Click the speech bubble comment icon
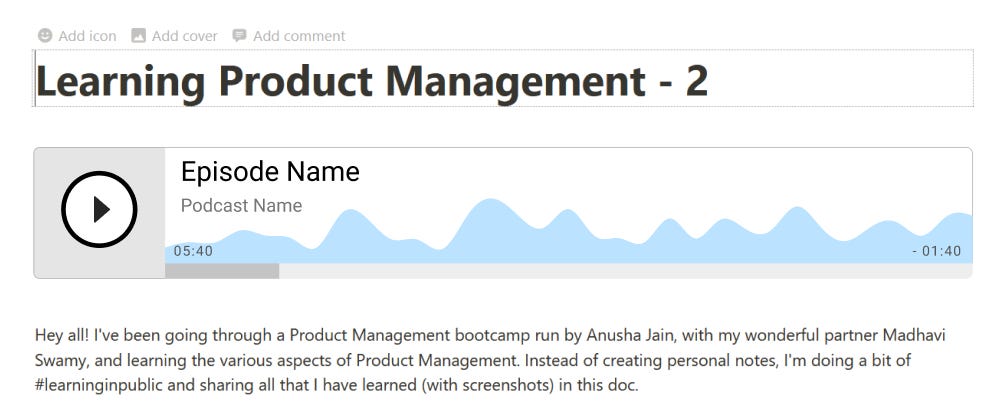The width and height of the screenshot is (998, 407). (x=239, y=36)
